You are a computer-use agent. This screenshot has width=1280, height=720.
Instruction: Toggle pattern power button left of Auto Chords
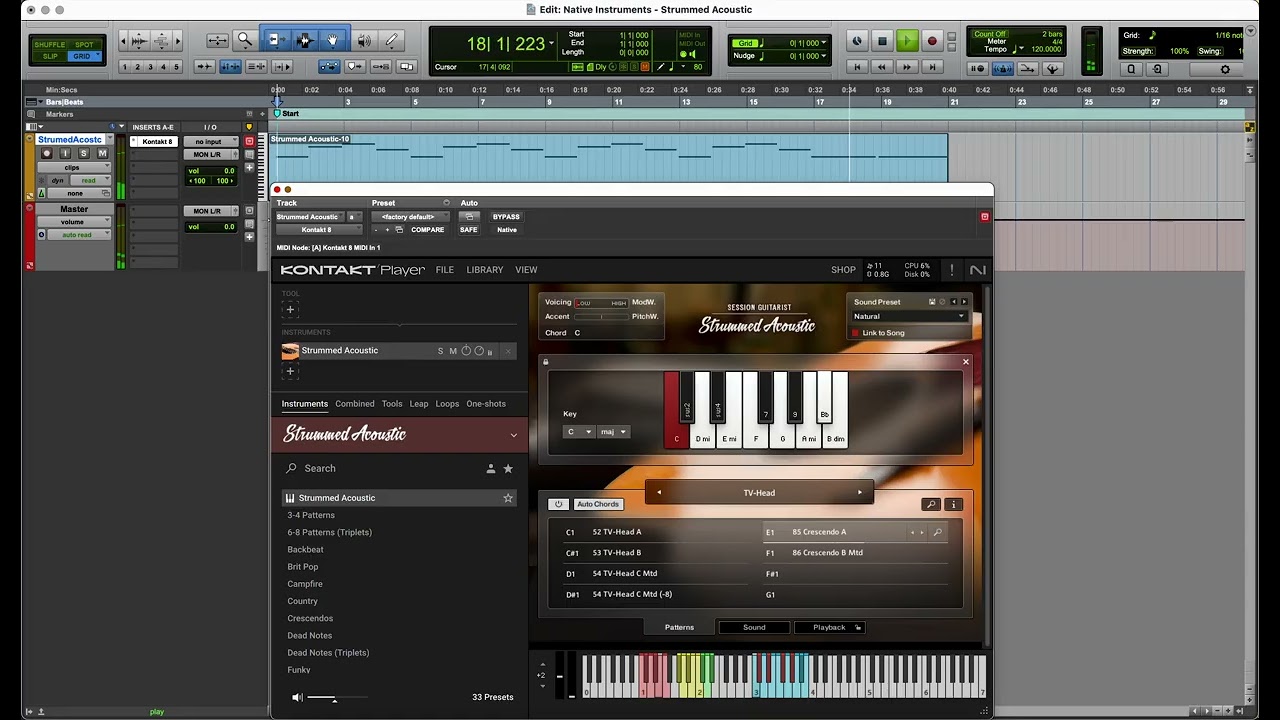(x=558, y=505)
